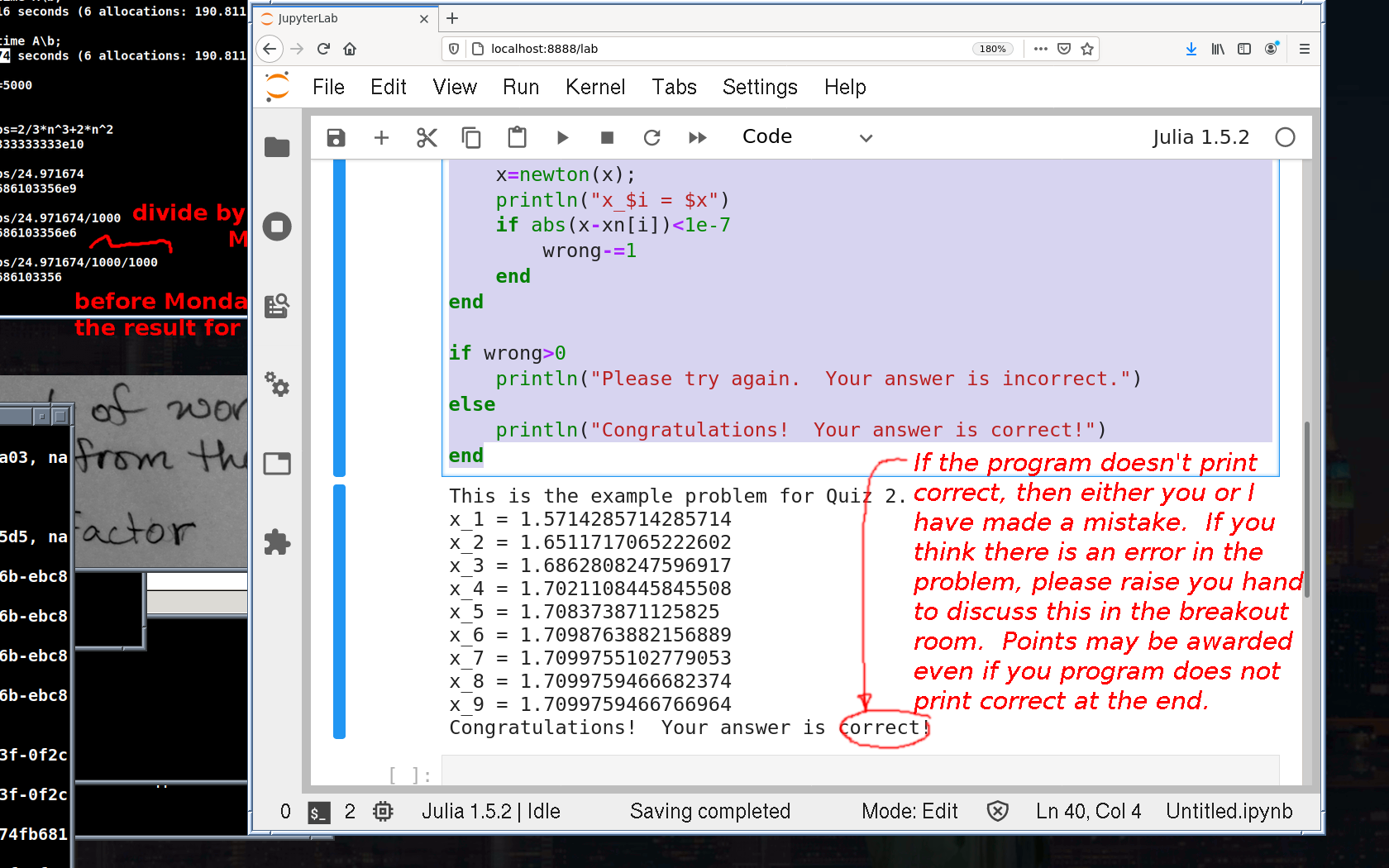Open the cell type Code dropdown
The height and width of the screenshot is (868, 1389).
pos(807,138)
